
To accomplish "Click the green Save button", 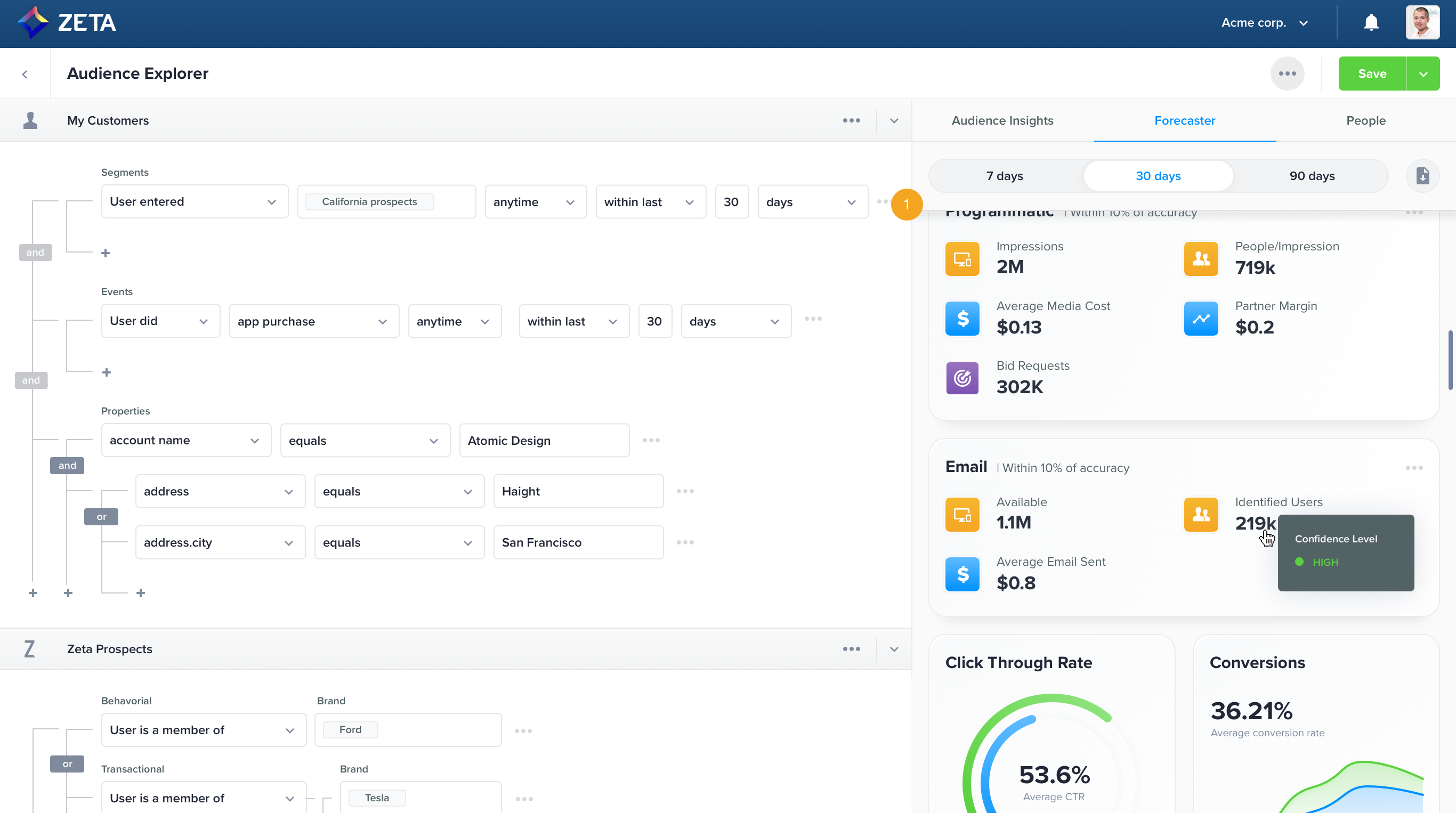I will tap(1372, 74).
